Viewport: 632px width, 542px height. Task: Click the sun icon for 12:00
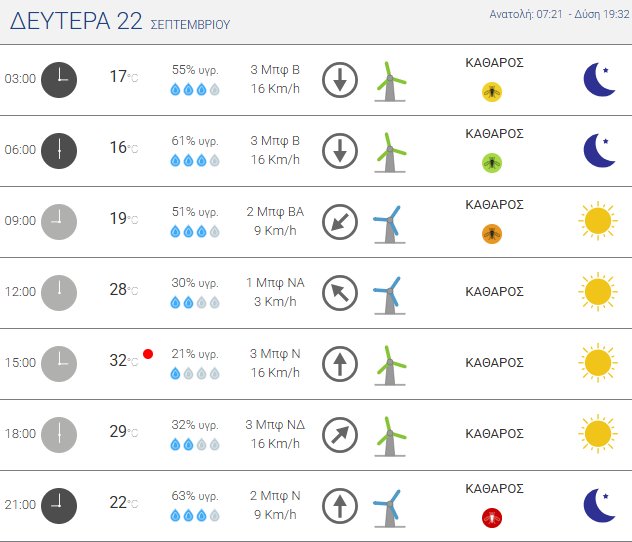click(x=597, y=291)
